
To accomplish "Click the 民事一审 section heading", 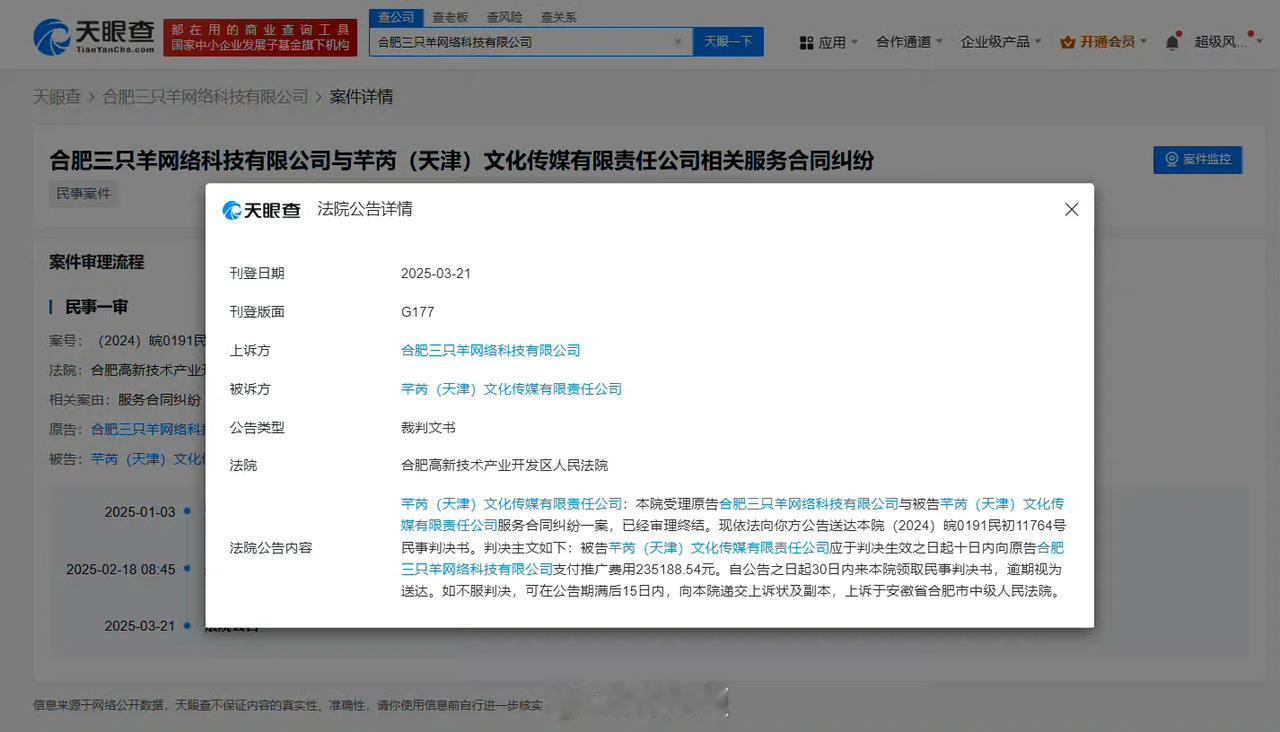I will coord(97,307).
